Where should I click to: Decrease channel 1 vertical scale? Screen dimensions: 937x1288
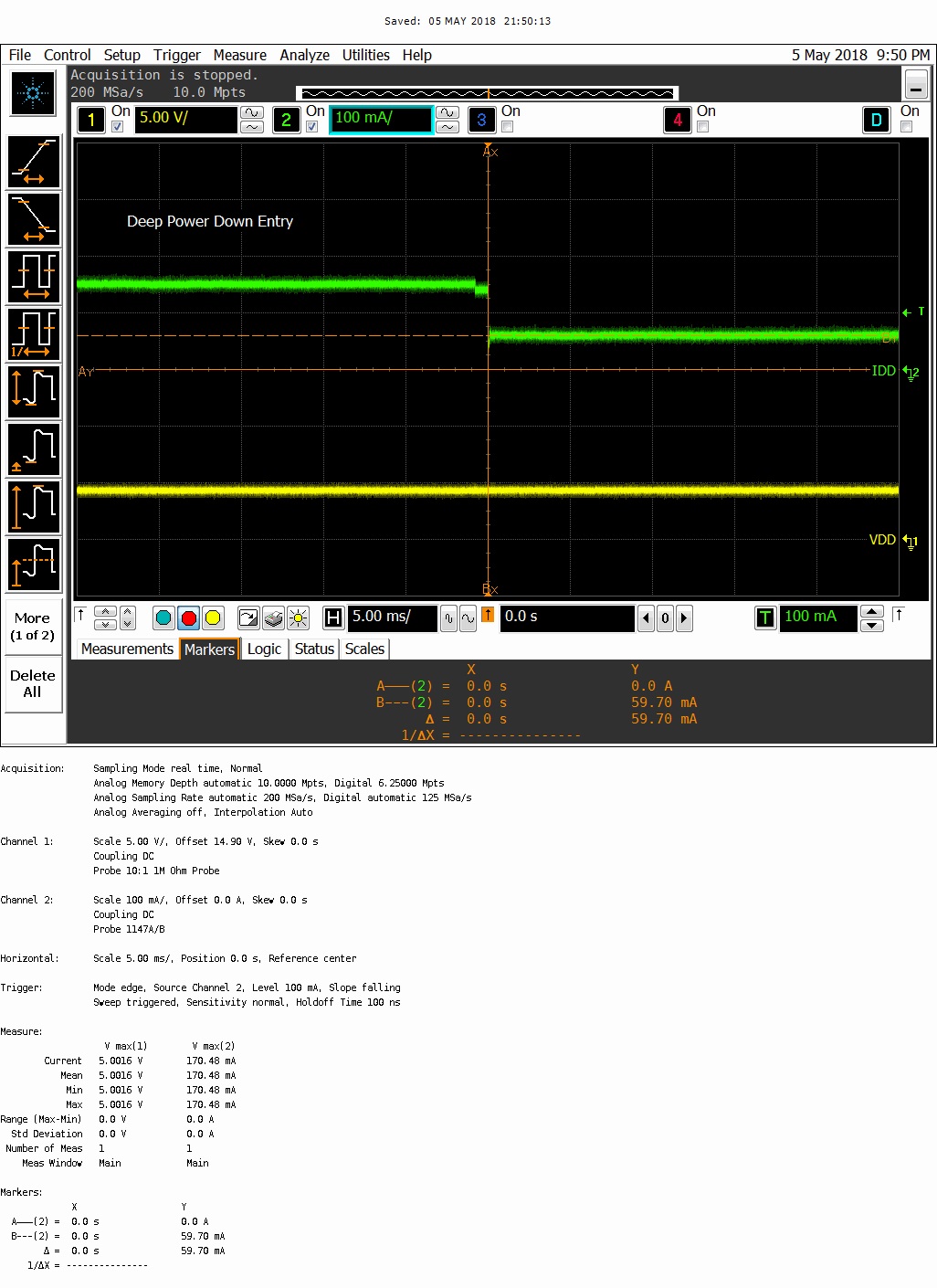coord(252,127)
